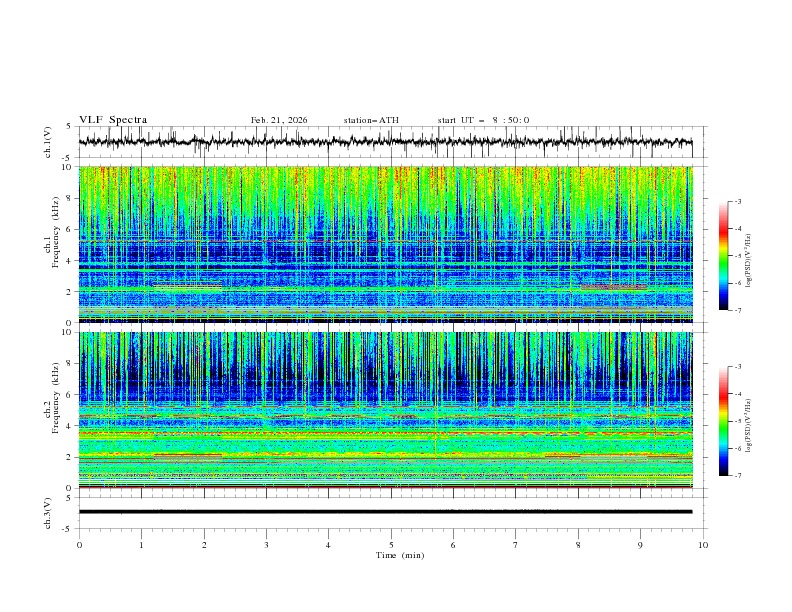Click the ch.1 spectrogram panel

tap(385, 244)
